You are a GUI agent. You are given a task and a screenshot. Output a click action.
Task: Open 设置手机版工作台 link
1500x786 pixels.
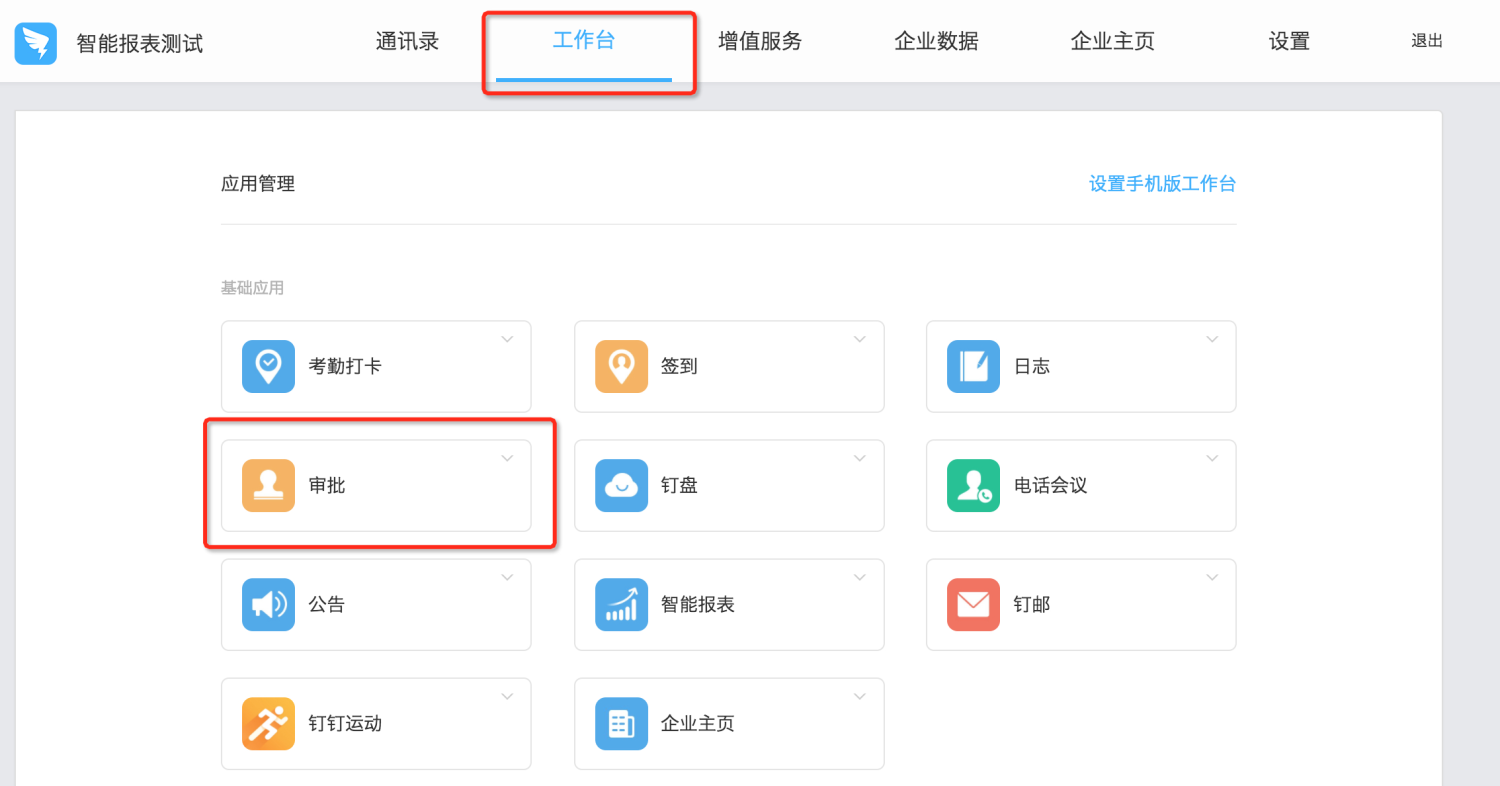(1162, 184)
